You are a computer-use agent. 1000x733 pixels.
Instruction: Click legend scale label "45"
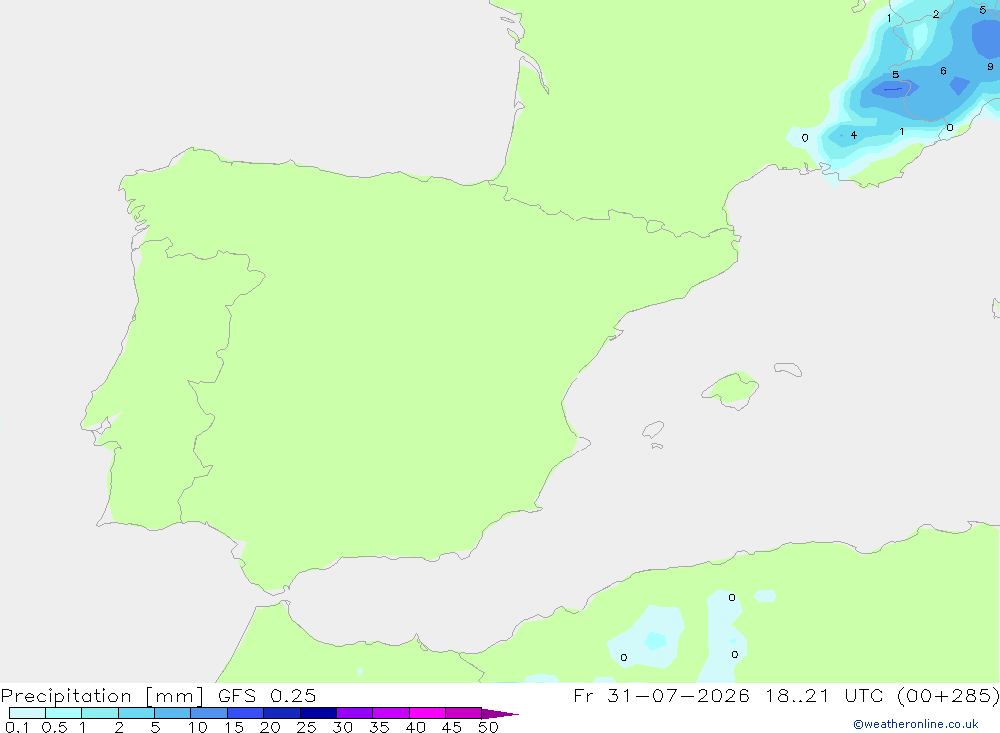pos(452,727)
